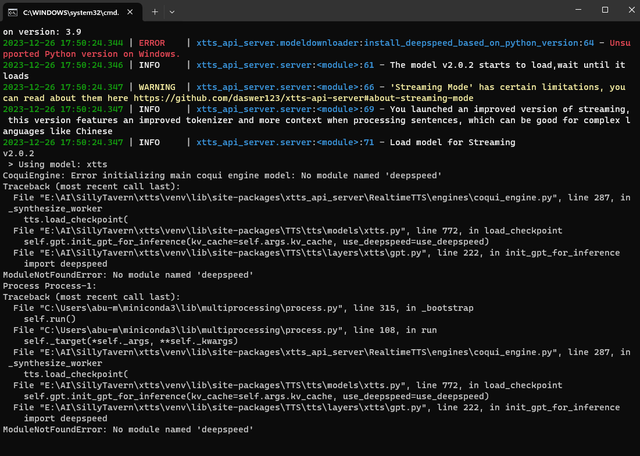Maximize the terminal window
This screenshot has height=456, width=640.
coord(605,10)
